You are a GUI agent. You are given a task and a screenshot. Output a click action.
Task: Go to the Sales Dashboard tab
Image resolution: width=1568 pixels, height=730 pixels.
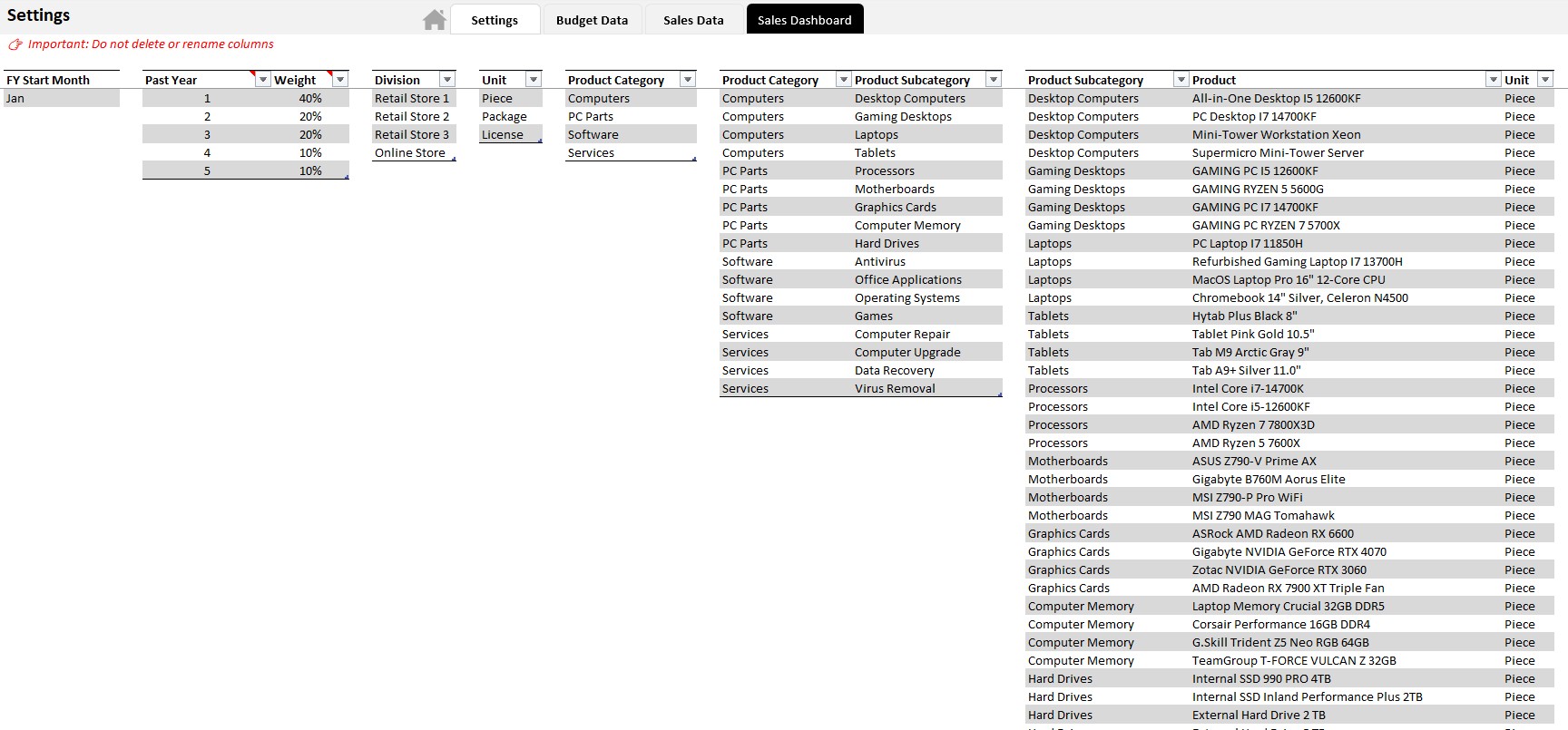804,20
